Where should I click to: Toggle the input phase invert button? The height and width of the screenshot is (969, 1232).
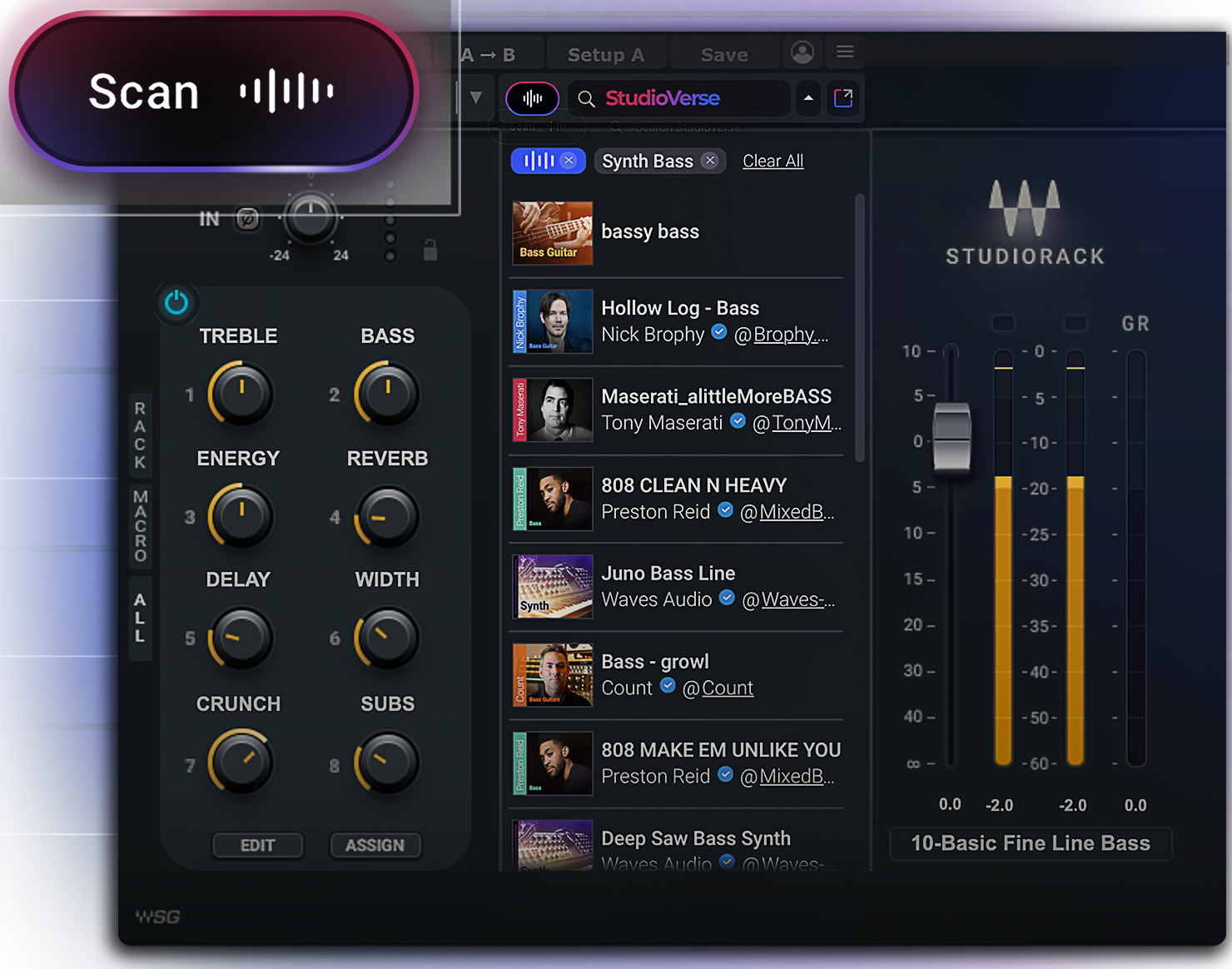[247, 219]
